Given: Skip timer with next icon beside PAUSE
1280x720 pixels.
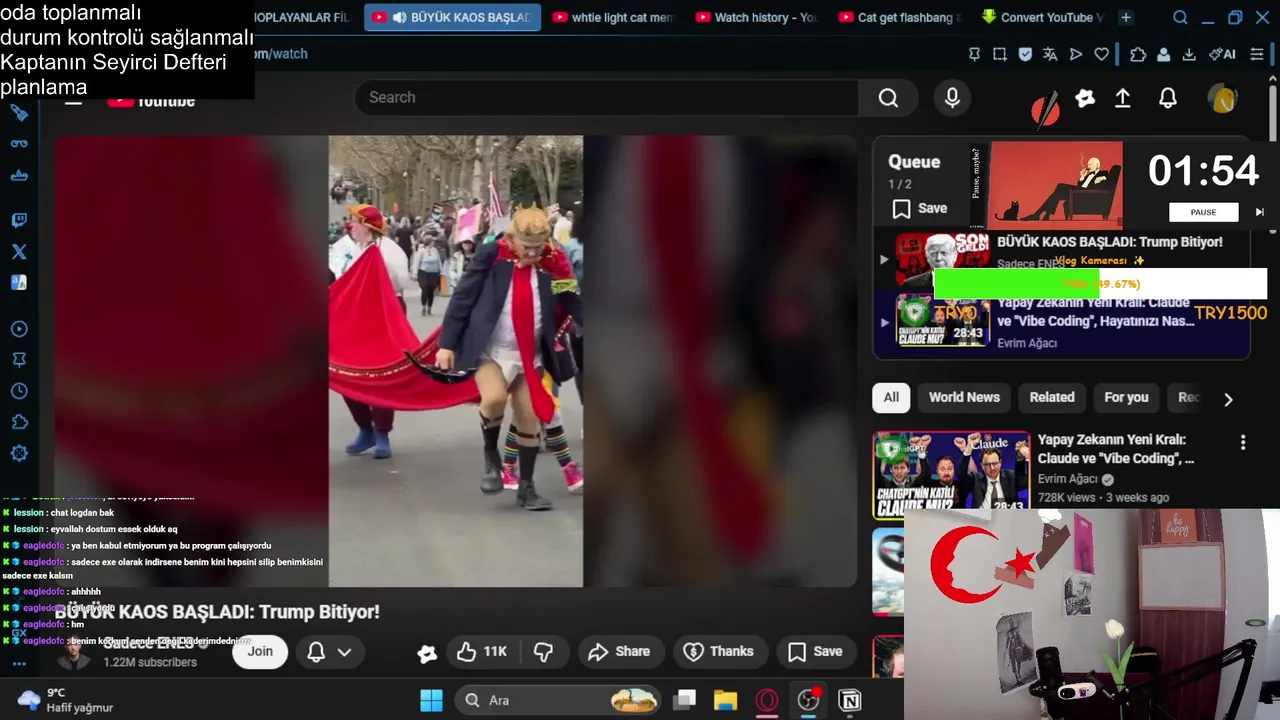Looking at the screenshot, I should click(x=1259, y=212).
